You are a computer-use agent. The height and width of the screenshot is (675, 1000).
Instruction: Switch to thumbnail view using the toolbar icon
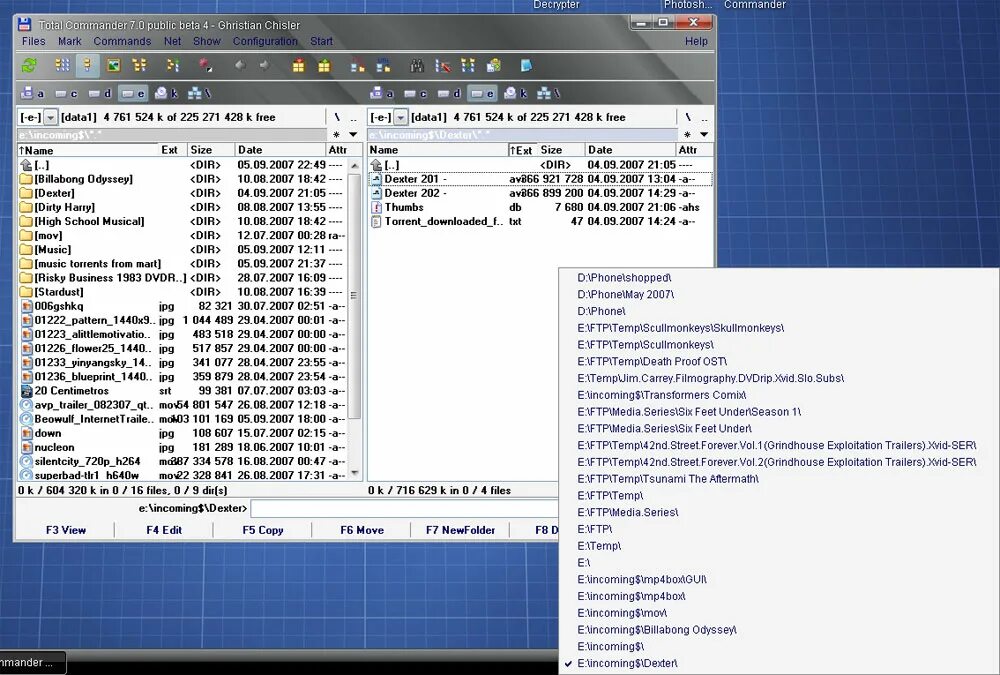click(x=112, y=64)
